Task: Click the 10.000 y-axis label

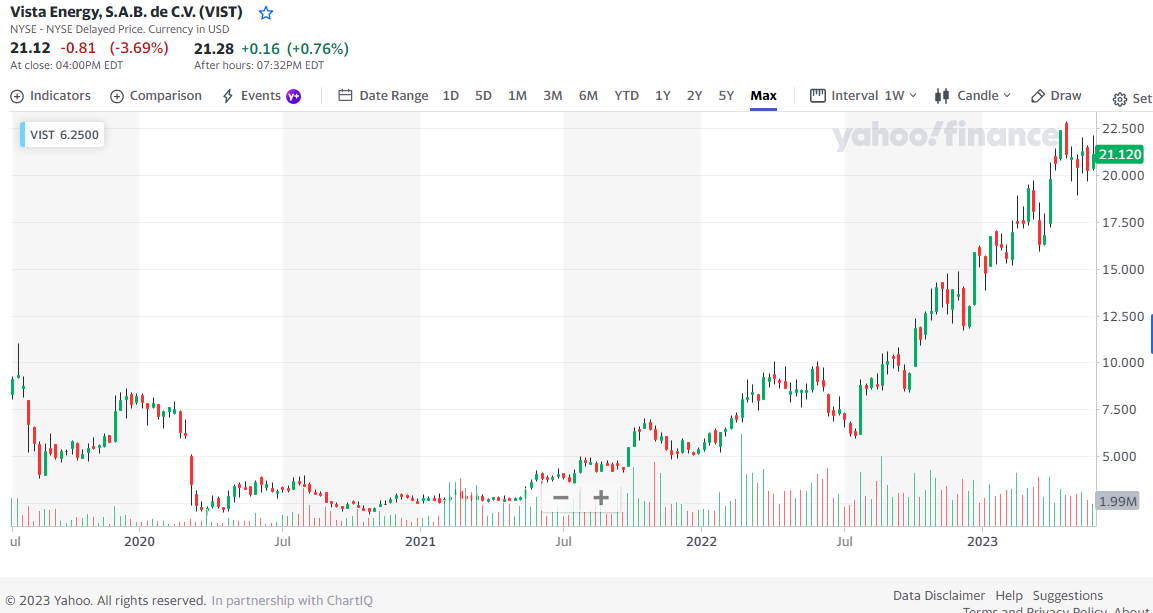Action: (x=1123, y=362)
